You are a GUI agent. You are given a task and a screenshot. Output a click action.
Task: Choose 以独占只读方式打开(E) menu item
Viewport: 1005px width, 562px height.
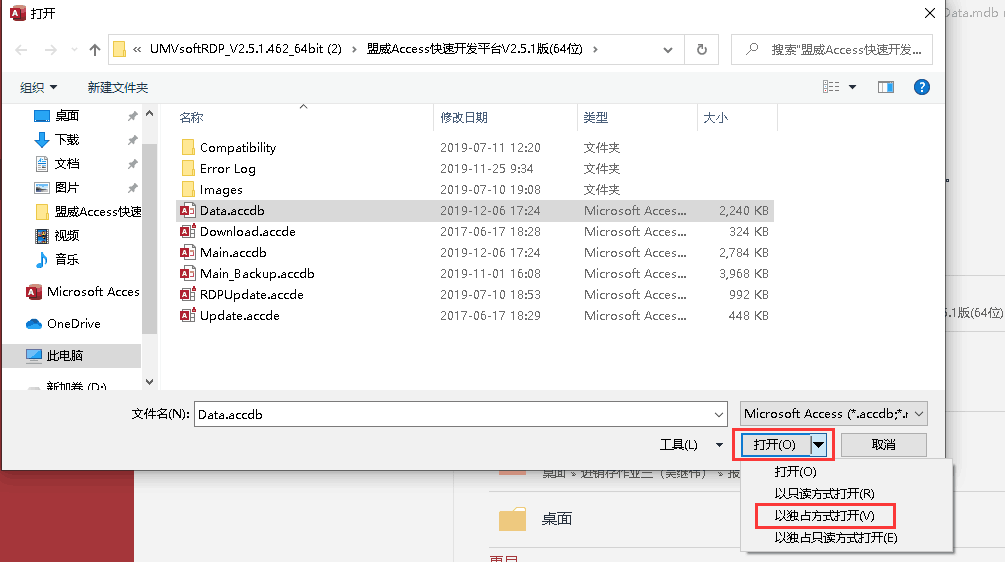point(836,538)
